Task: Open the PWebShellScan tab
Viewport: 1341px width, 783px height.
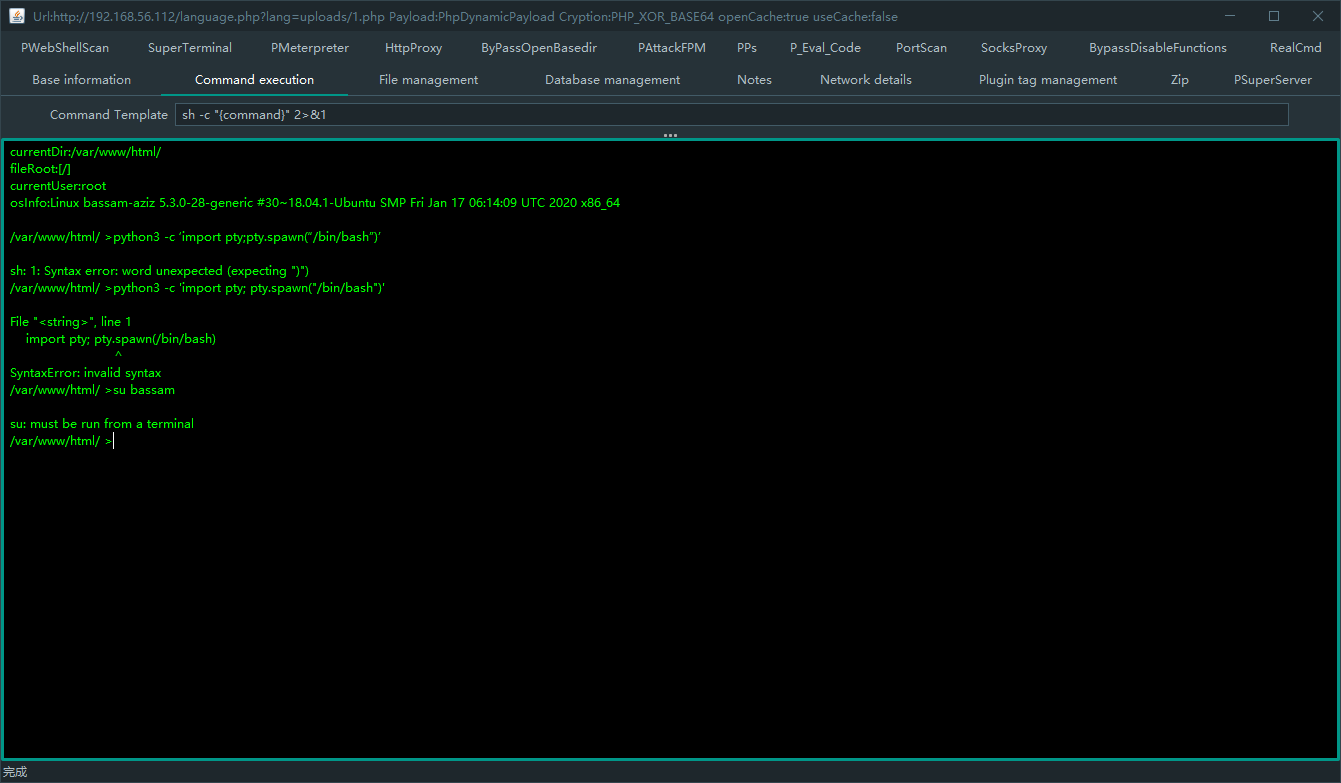Action: [65, 47]
